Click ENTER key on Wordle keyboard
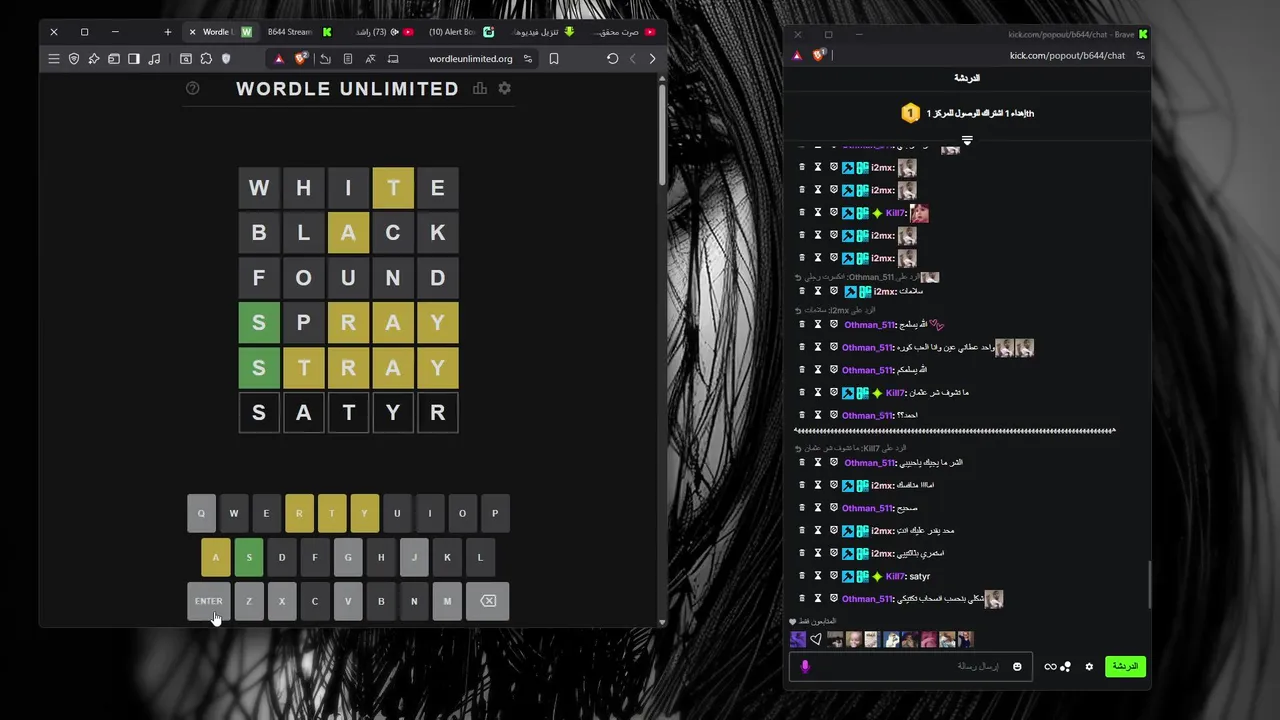Screen dimensions: 1280x720 pyautogui.click(x=208, y=601)
